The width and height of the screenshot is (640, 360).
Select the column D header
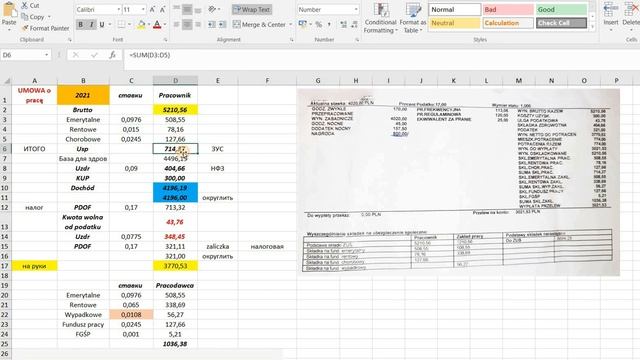coord(175,81)
